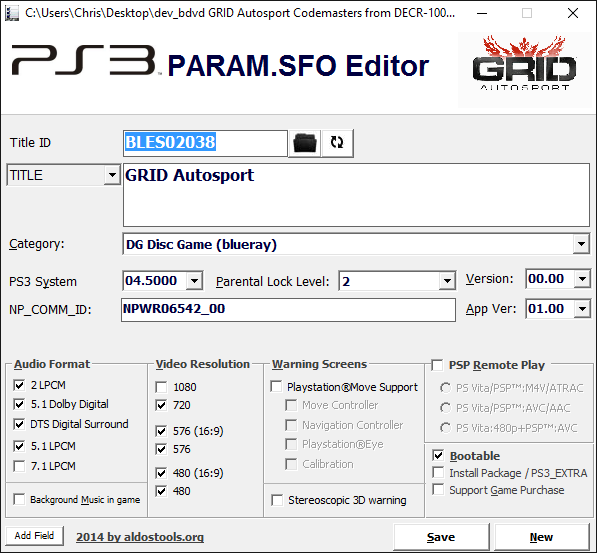Uncheck 5.1 LPCM audio format
This screenshot has height=553, width=597.
click(19, 446)
